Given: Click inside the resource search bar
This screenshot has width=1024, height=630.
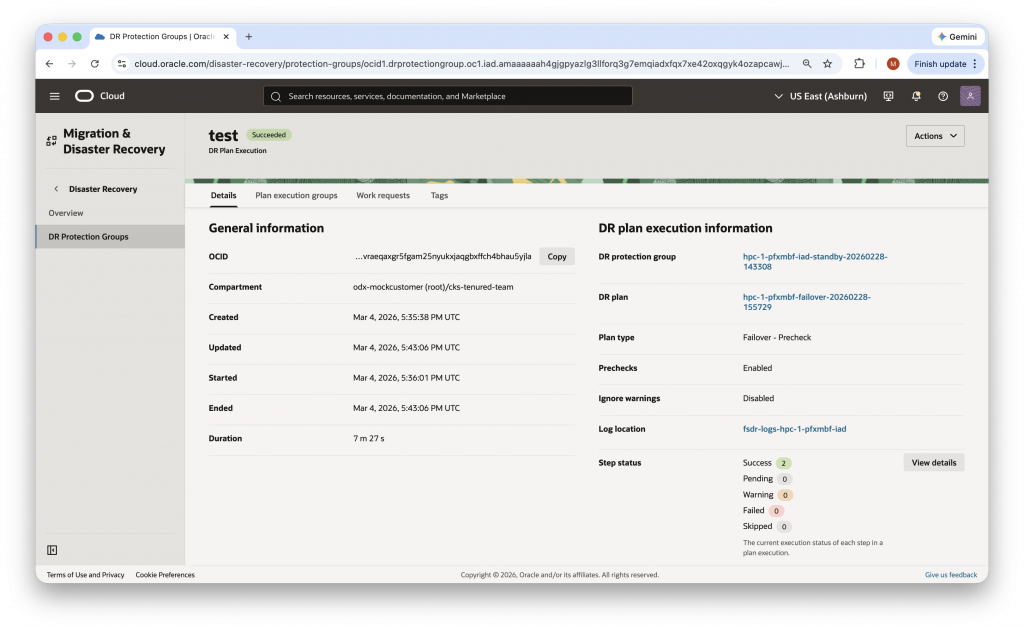Looking at the screenshot, I should [x=450, y=96].
